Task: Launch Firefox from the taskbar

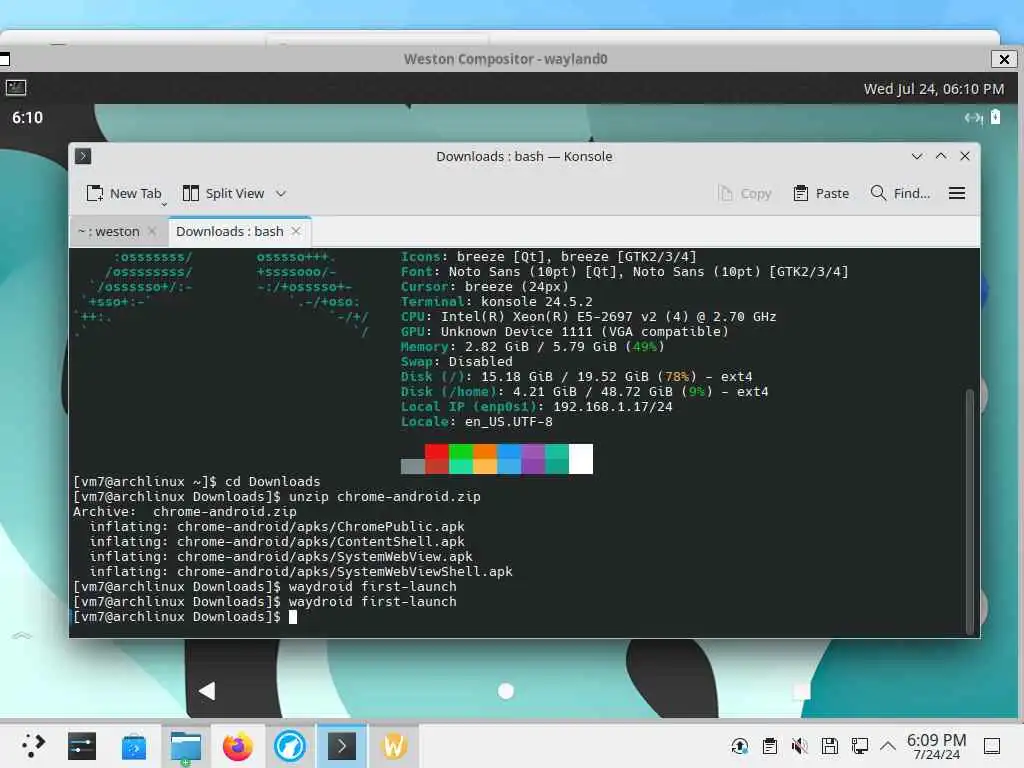Action: tap(238, 746)
